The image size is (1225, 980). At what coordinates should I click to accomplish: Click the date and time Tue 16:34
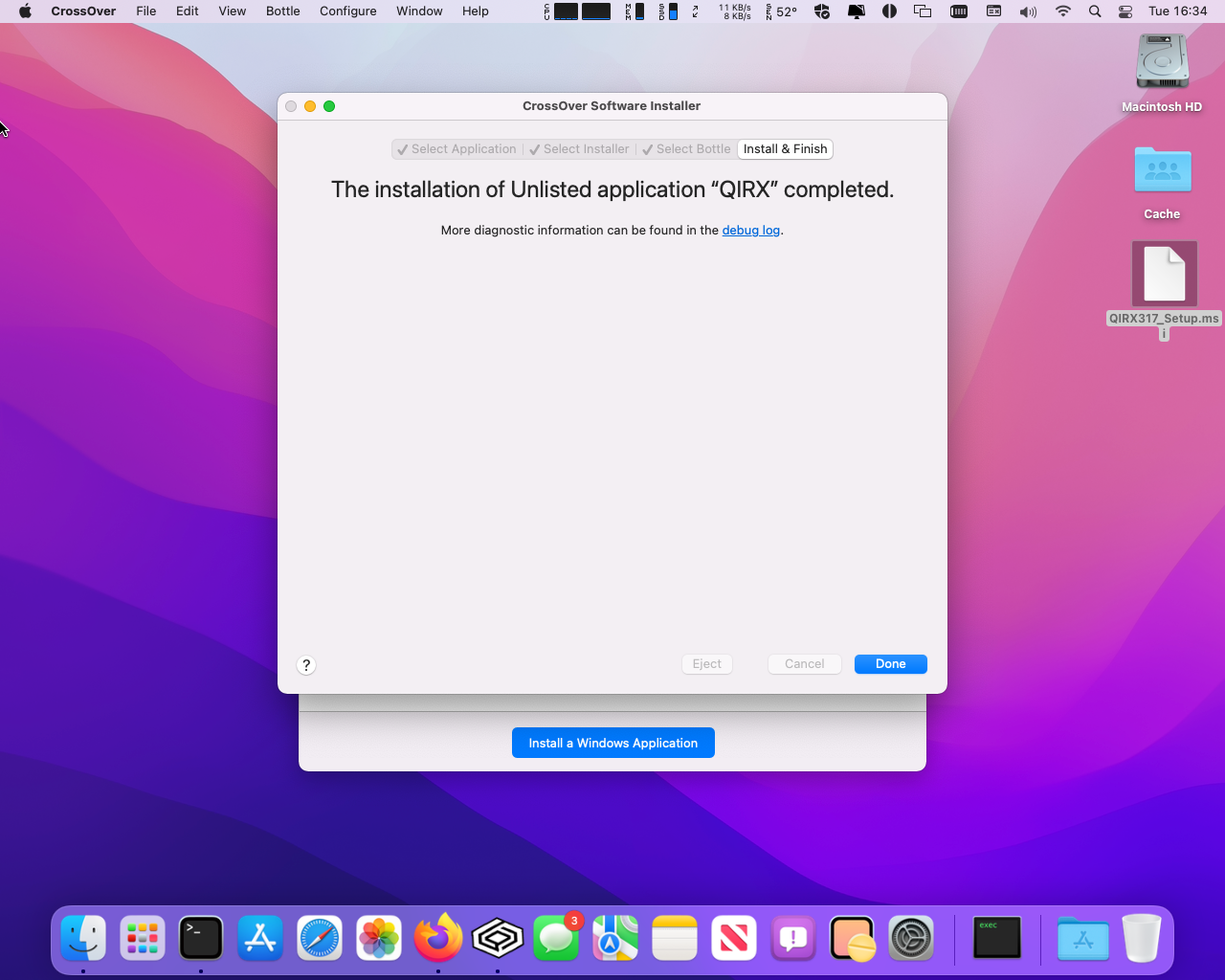(x=1177, y=11)
